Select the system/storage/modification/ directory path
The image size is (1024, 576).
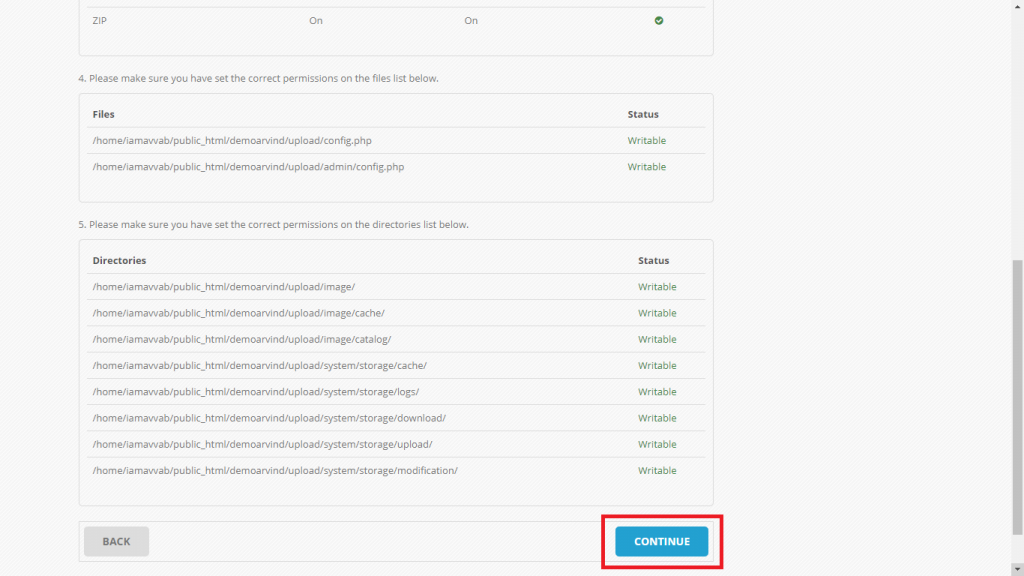(275, 470)
